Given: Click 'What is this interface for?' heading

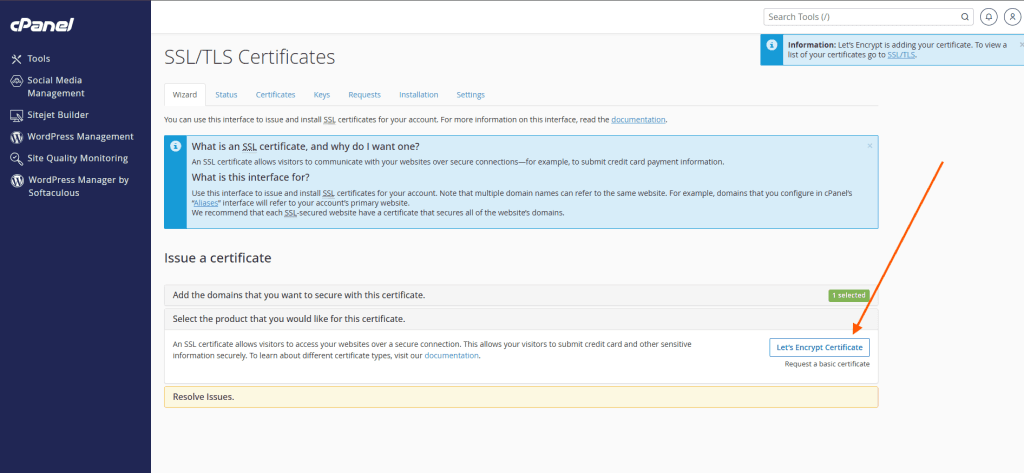Looking at the screenshot, I should (x=251, y=178).
